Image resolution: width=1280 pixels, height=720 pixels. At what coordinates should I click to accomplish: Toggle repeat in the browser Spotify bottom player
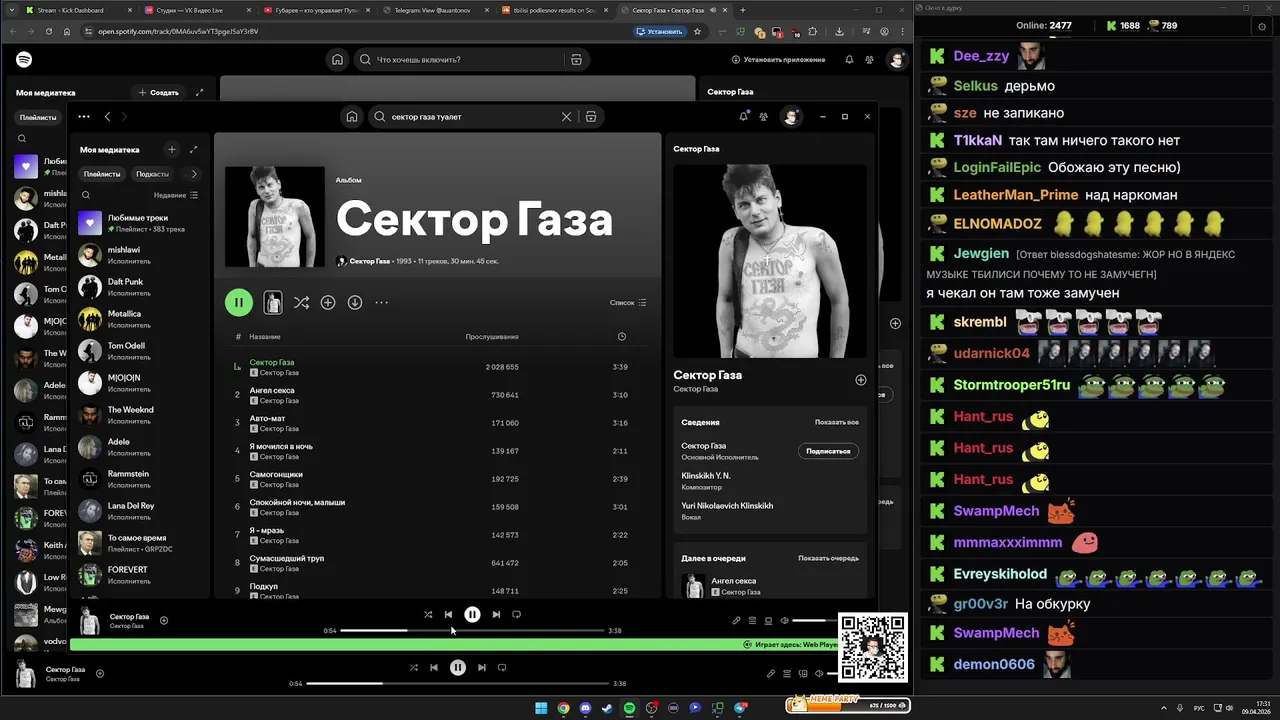[x=502, y=667]
